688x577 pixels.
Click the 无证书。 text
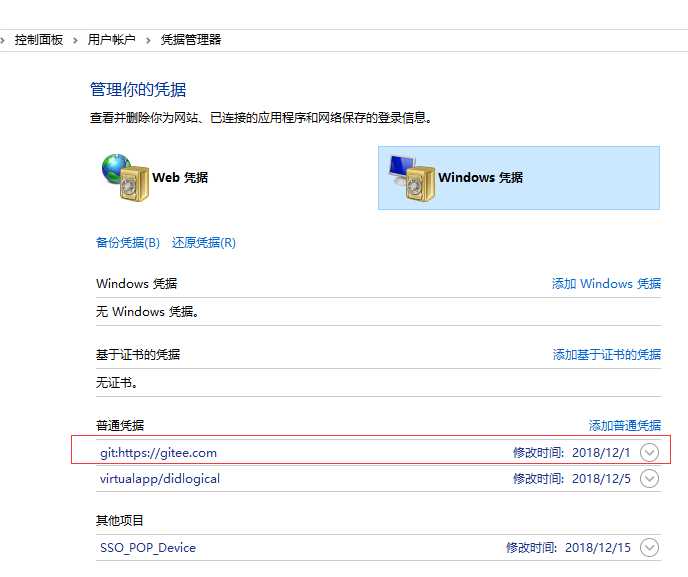(117, 383)
